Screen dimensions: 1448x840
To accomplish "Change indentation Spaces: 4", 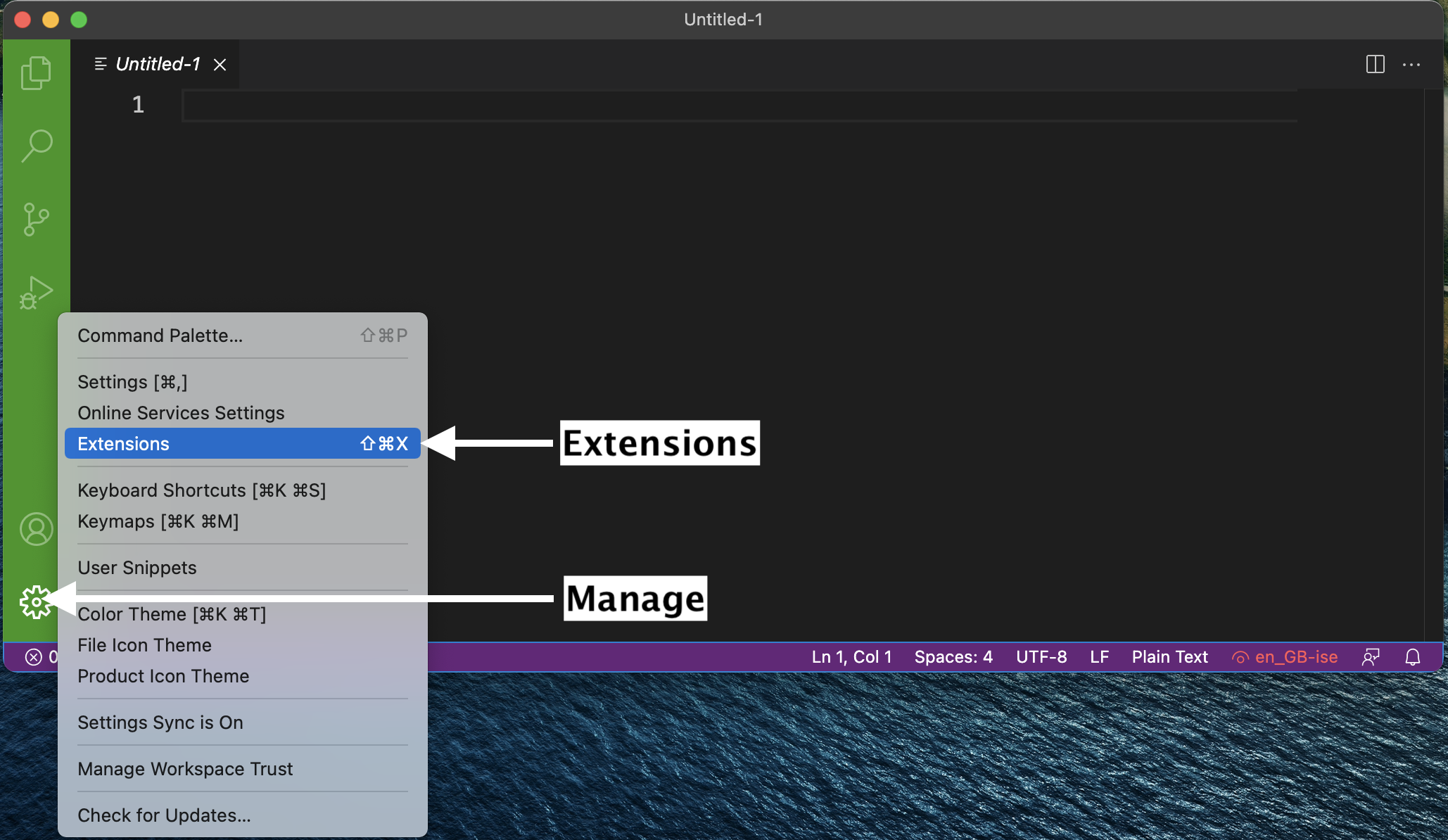I will click(x=953, y=657).
